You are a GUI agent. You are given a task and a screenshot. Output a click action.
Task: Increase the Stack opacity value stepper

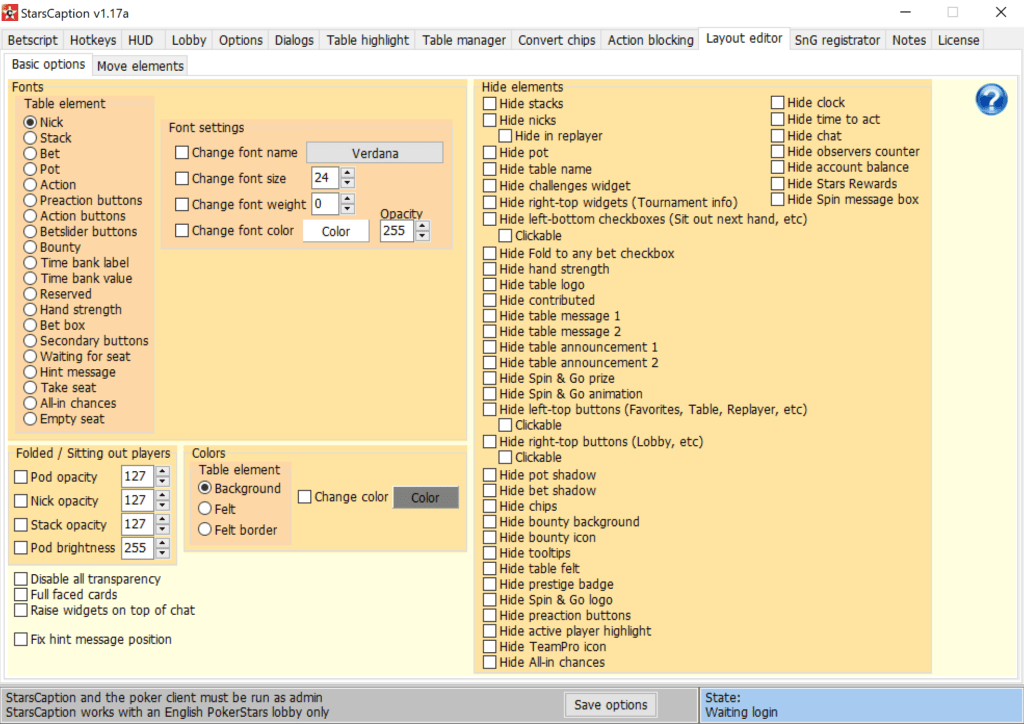click(163, 519)
